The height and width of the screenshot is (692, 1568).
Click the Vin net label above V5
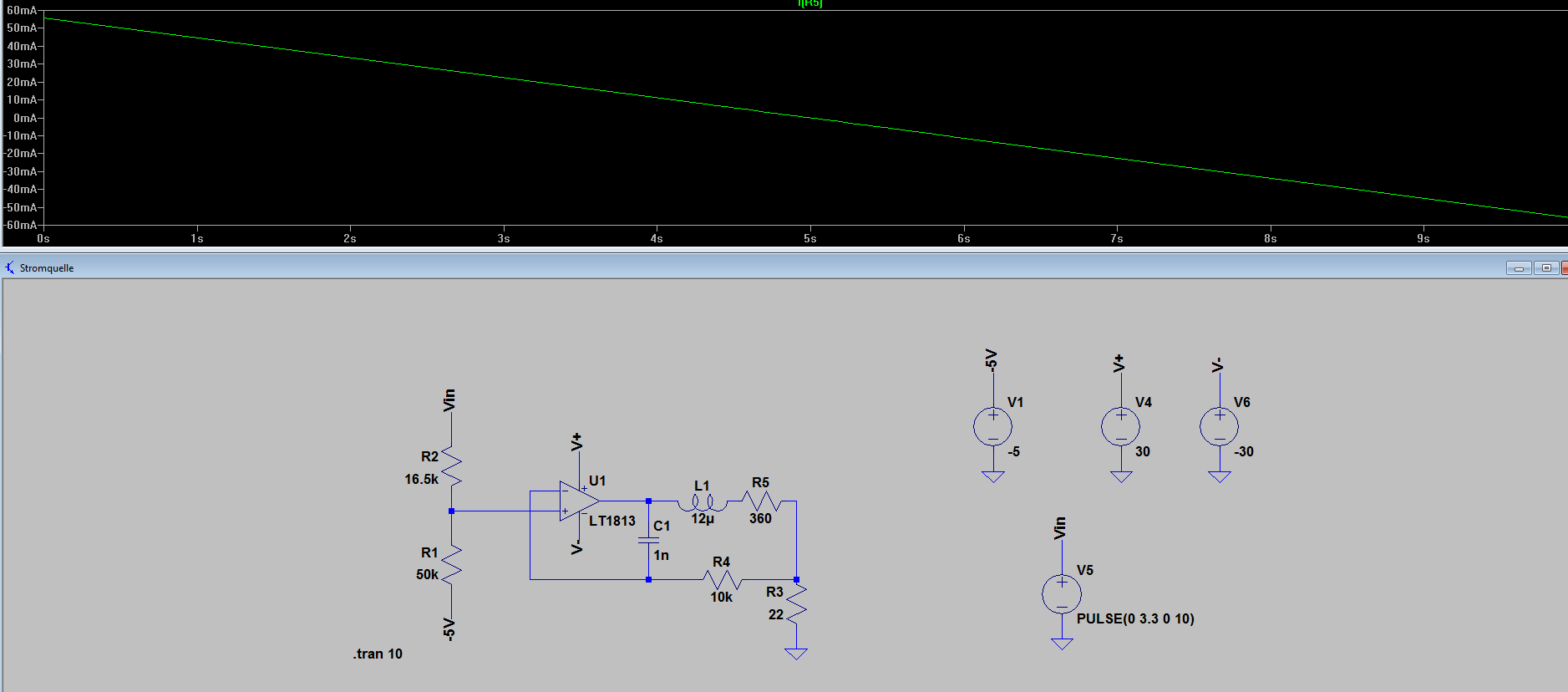click(1059, 527)
